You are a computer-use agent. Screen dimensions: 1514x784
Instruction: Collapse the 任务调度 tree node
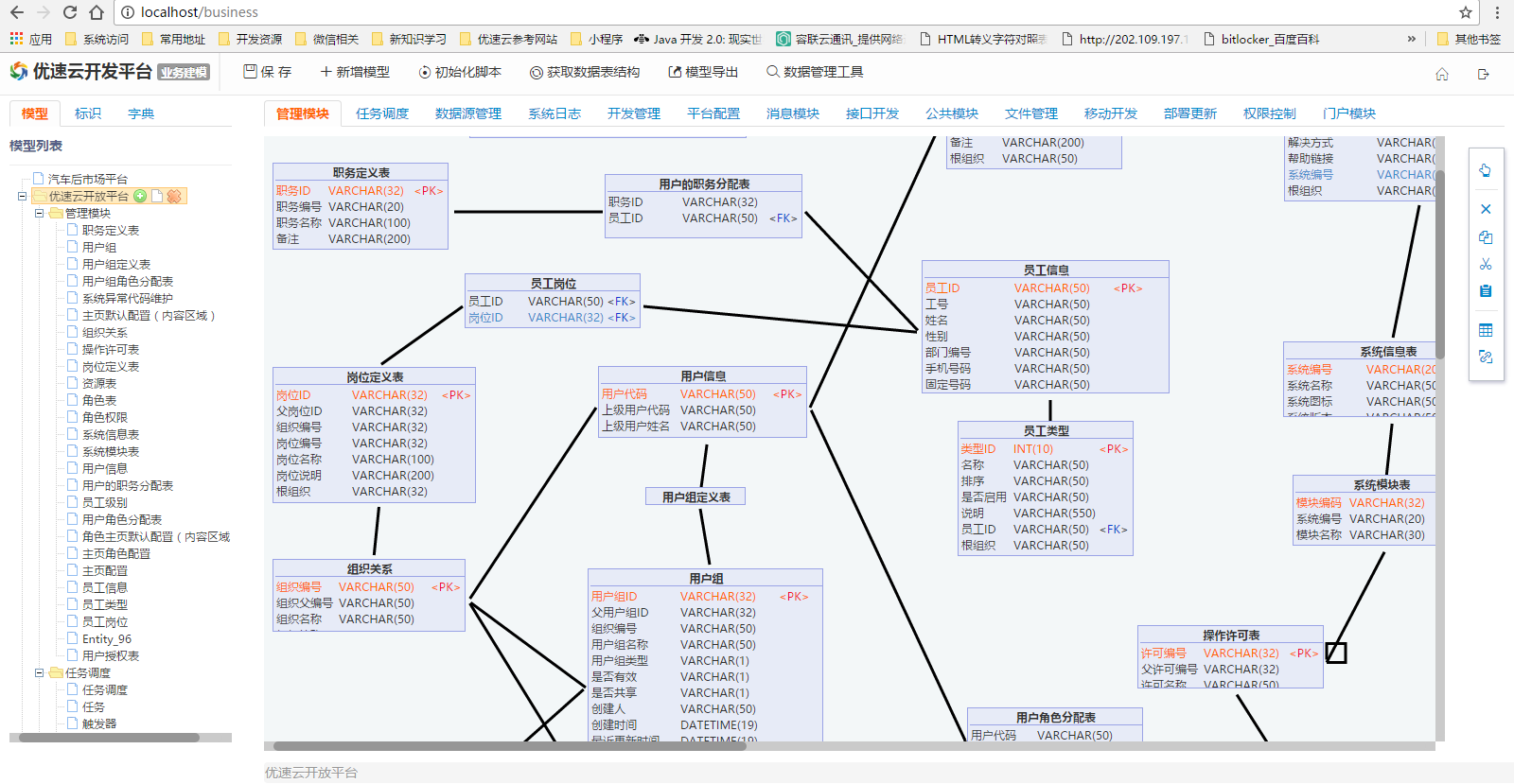(39, 672)
